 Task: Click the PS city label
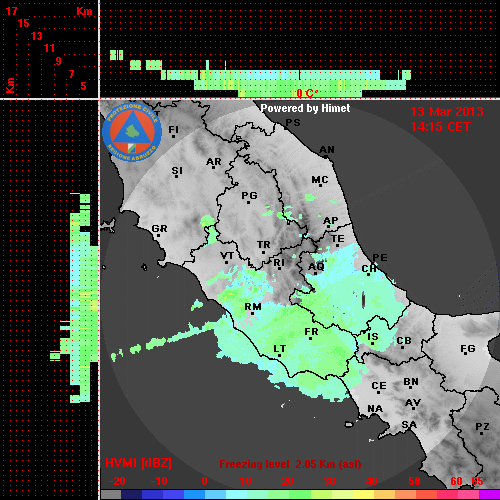point(293,123)
